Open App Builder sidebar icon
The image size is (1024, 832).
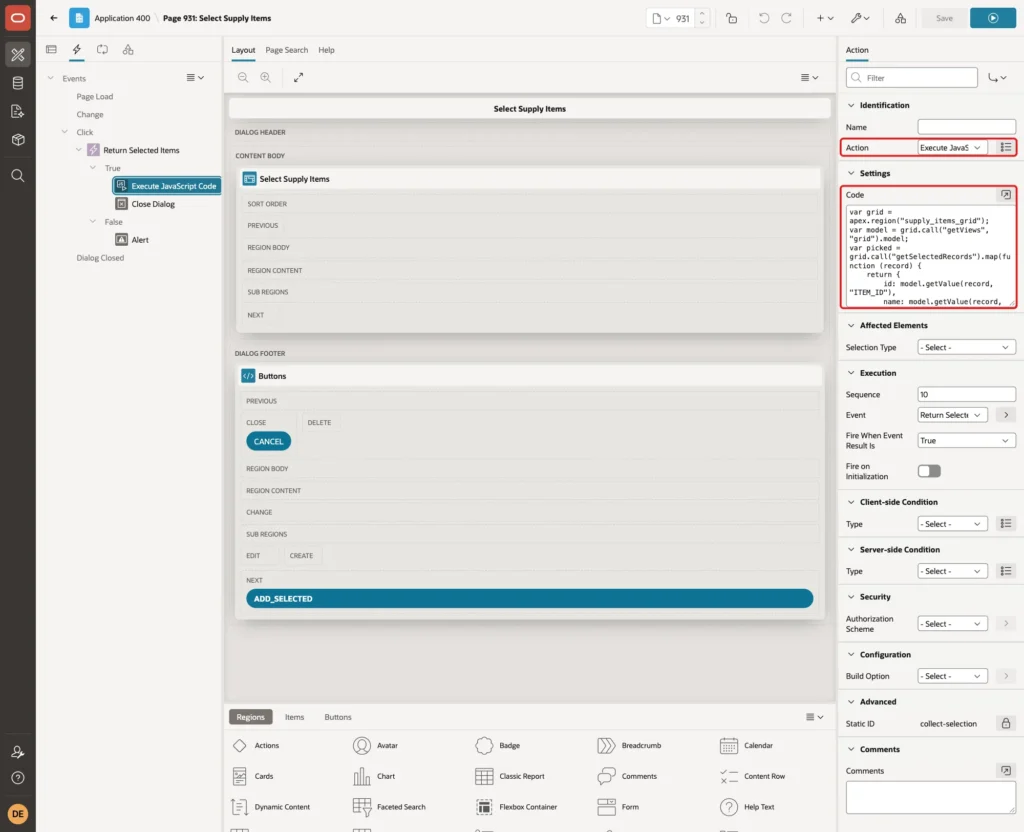pos(18,55)
